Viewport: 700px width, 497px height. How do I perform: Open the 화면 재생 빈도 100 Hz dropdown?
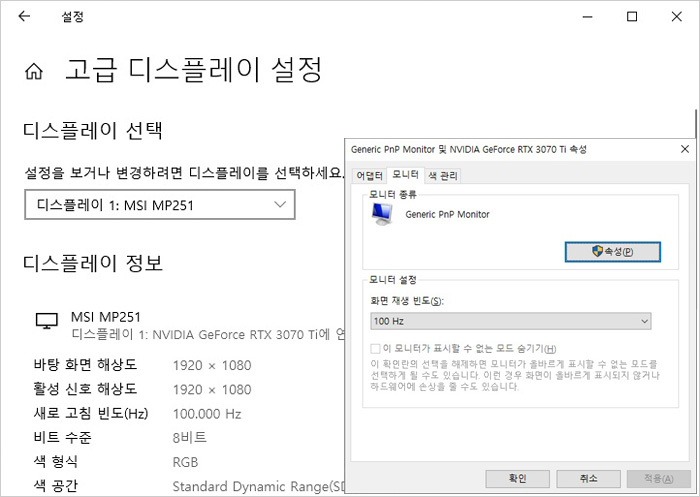(x=511, y=321)
